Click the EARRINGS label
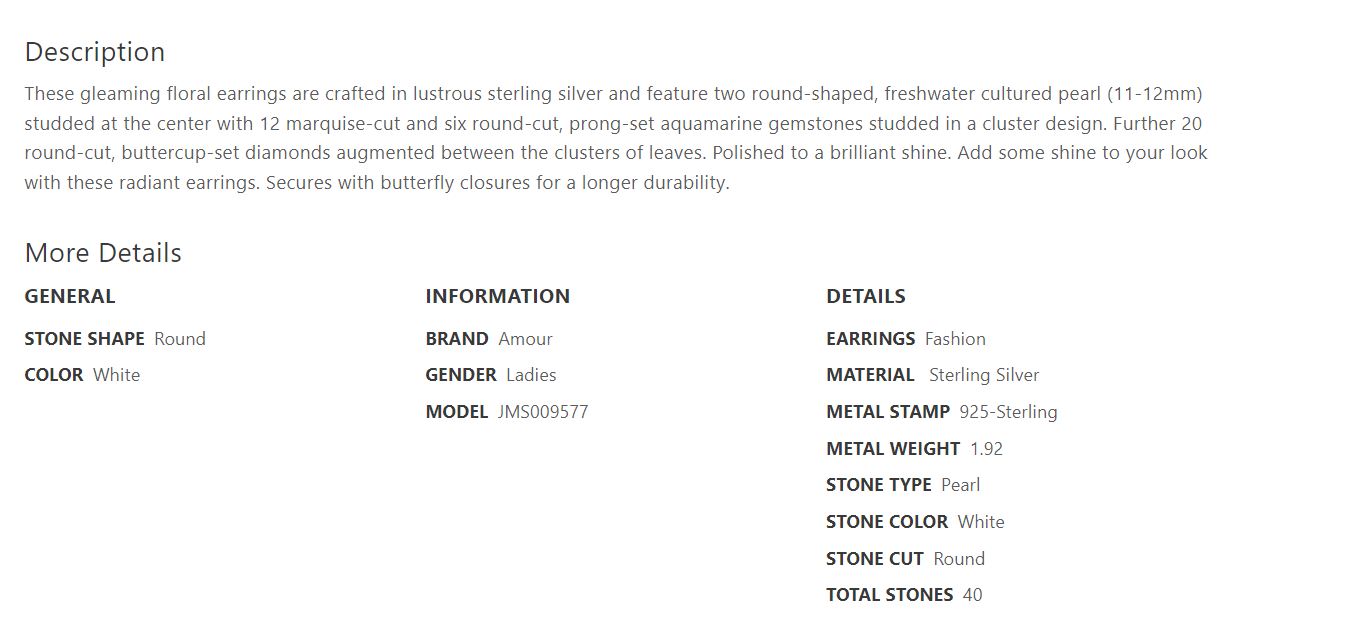 (870, 339)
